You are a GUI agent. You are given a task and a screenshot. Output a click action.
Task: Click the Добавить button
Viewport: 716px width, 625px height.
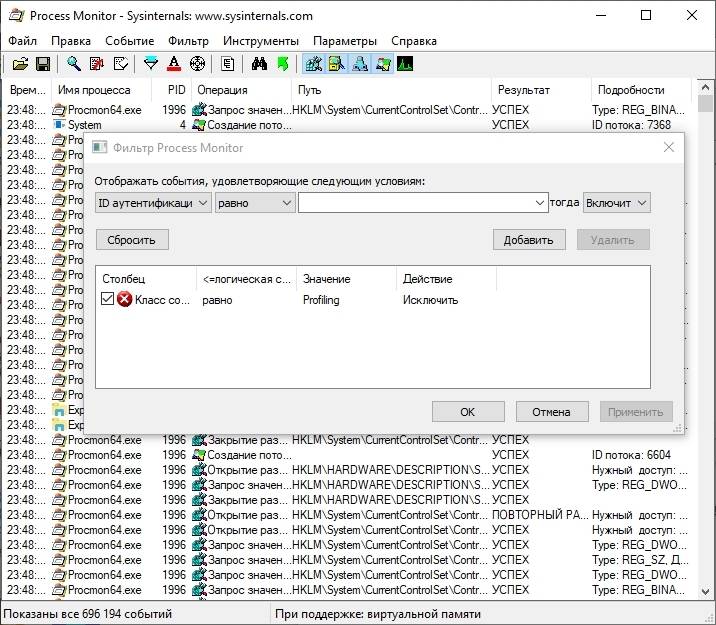tap(529, 240)
